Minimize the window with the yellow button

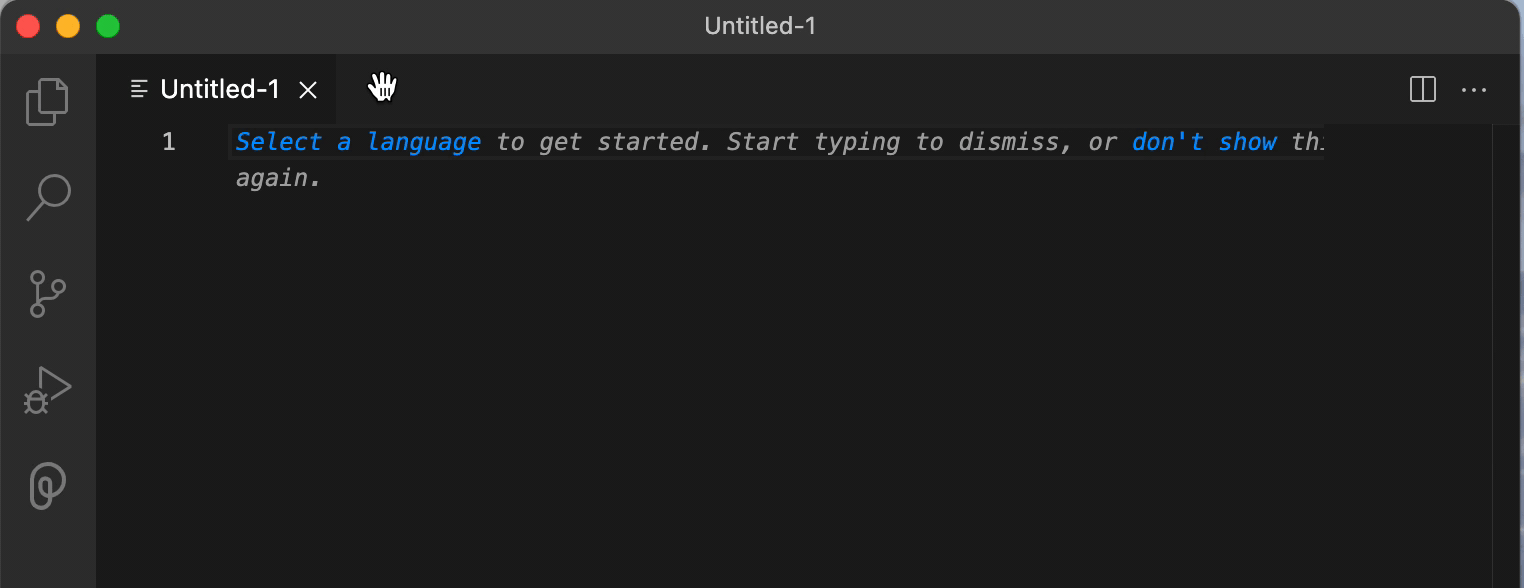tap(68, 26)
